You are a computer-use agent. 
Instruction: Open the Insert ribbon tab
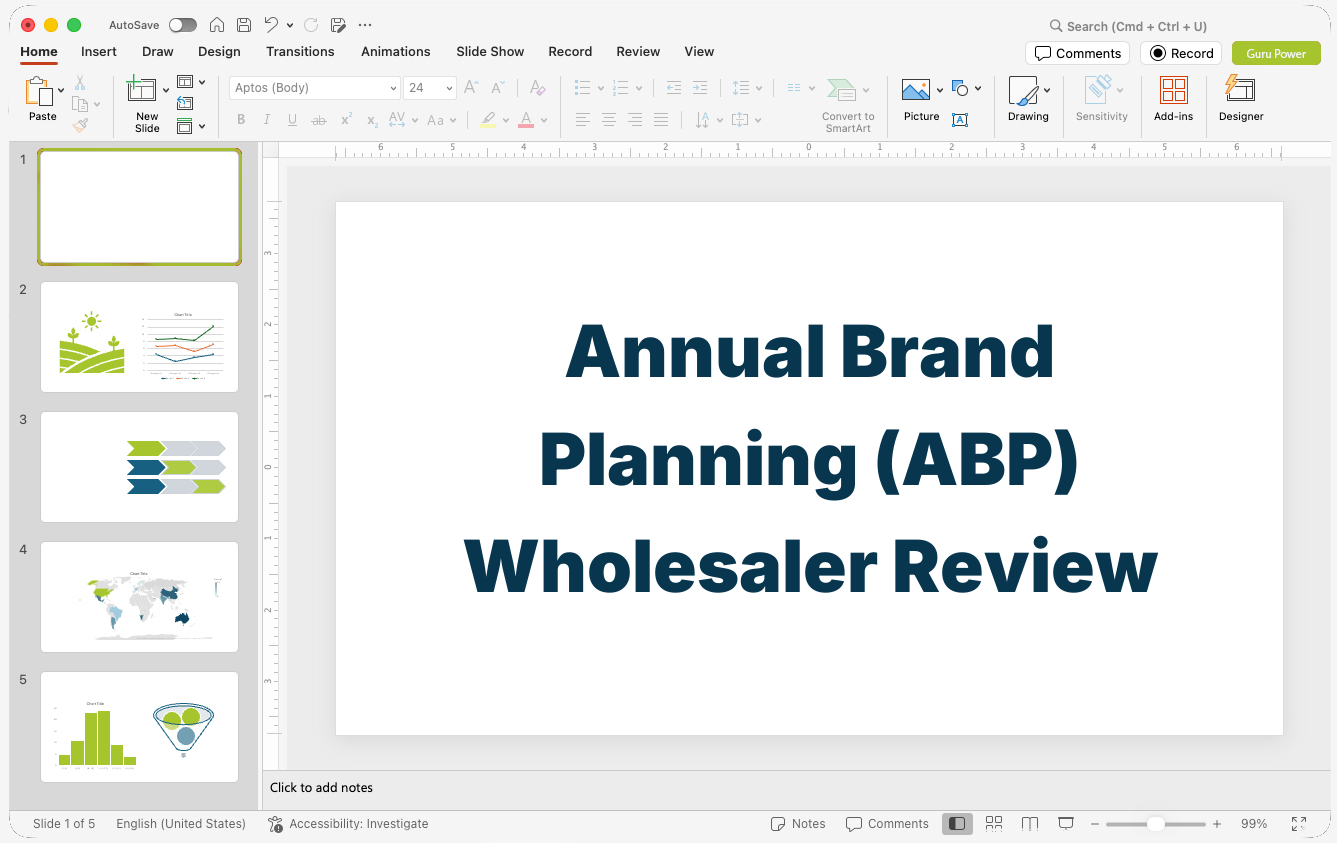[x=99, y=52]
